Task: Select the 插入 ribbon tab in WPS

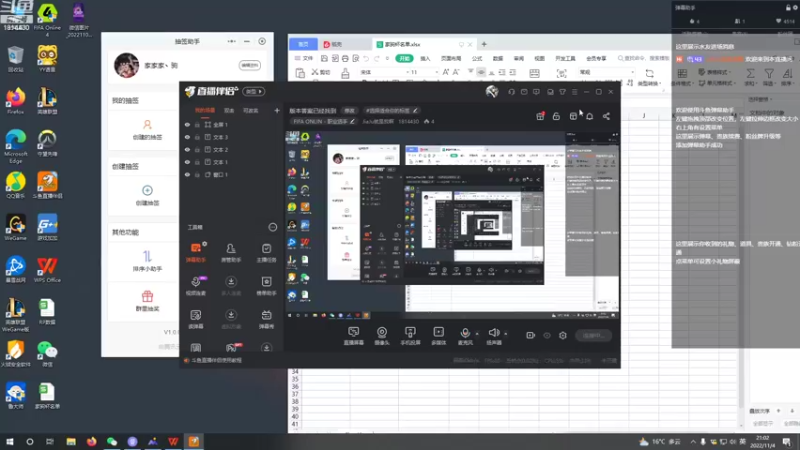Action: click(425, 59)
